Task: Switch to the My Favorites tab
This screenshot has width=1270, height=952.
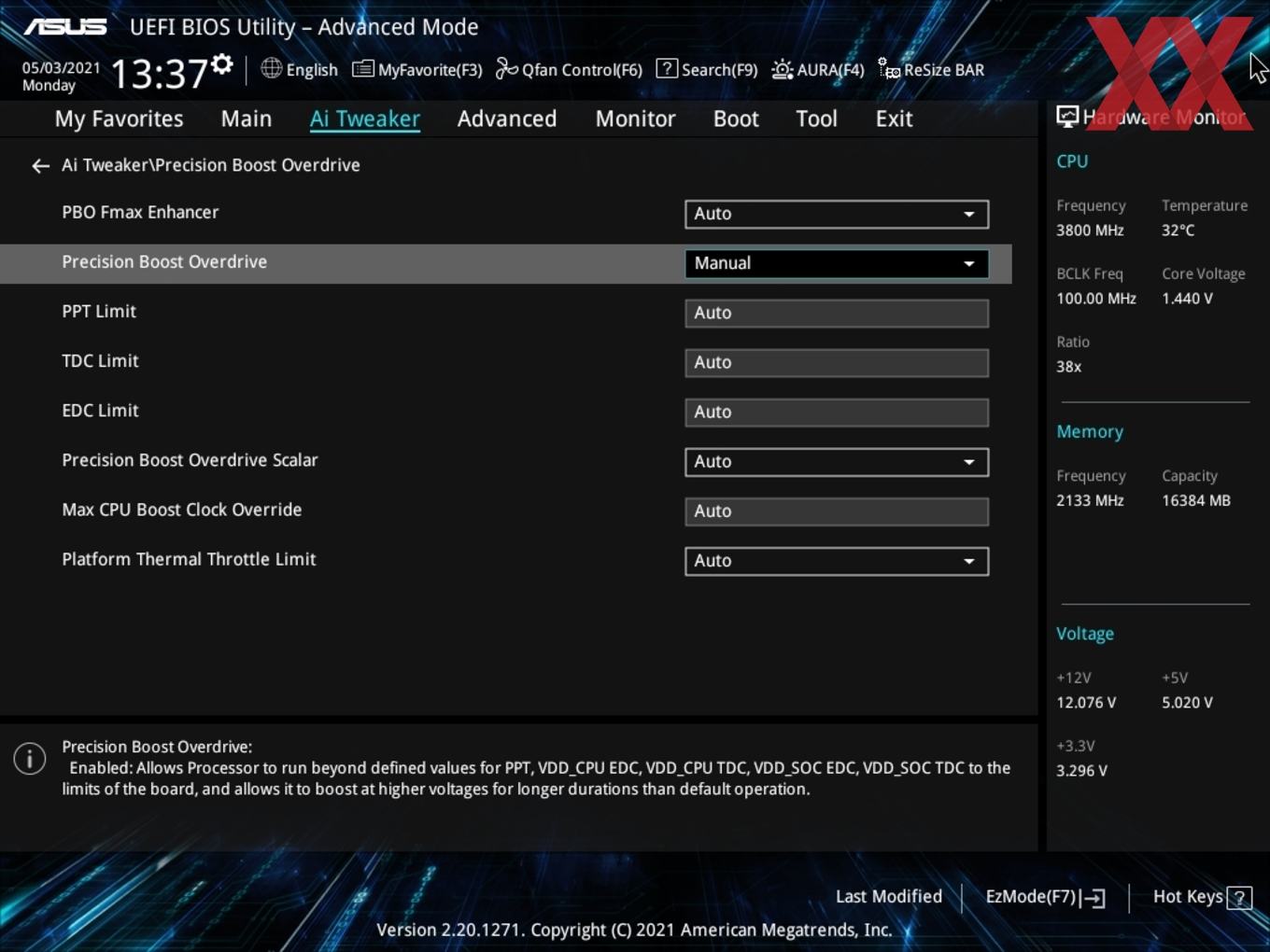Action: pos(119,119)
